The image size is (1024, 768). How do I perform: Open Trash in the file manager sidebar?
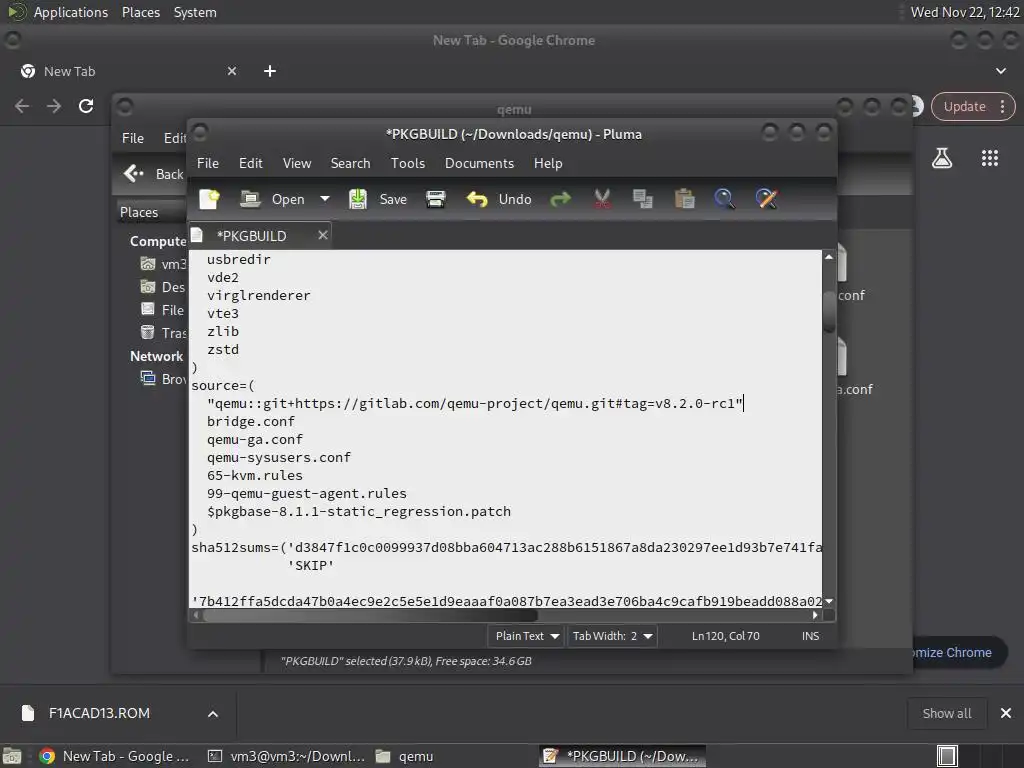164,333
